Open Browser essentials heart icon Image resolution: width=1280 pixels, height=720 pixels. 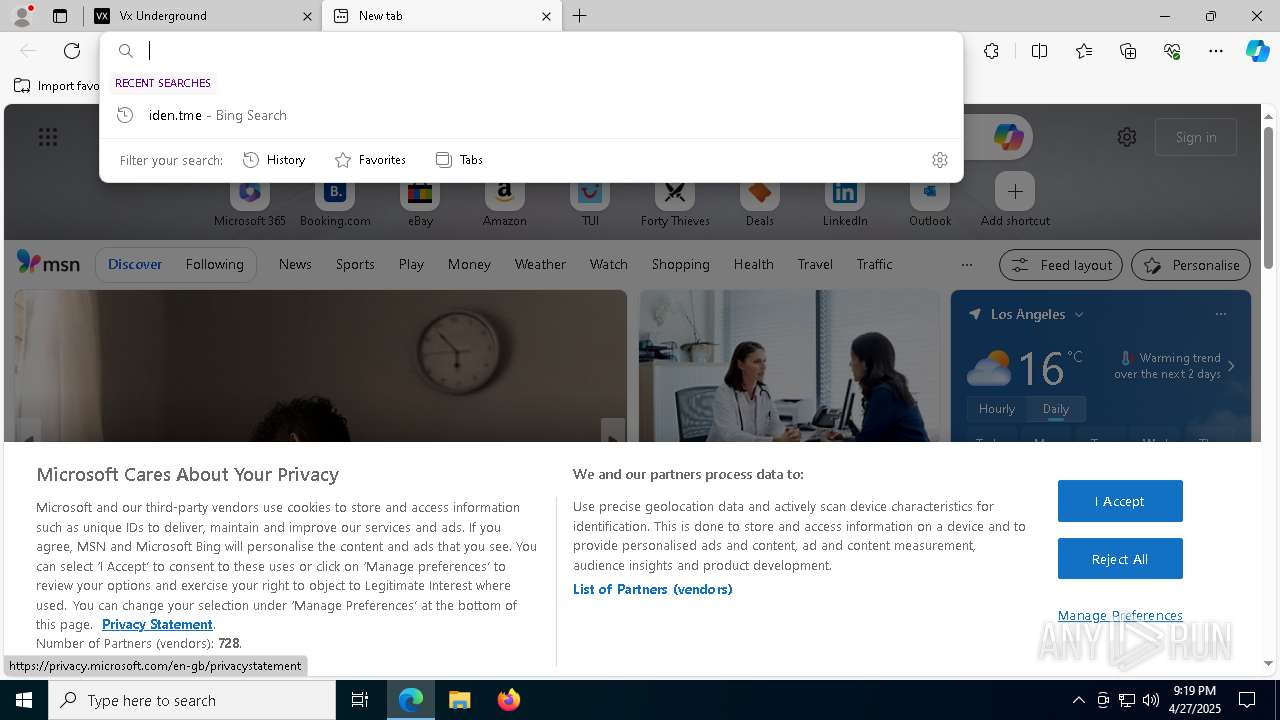point(1172,51)
